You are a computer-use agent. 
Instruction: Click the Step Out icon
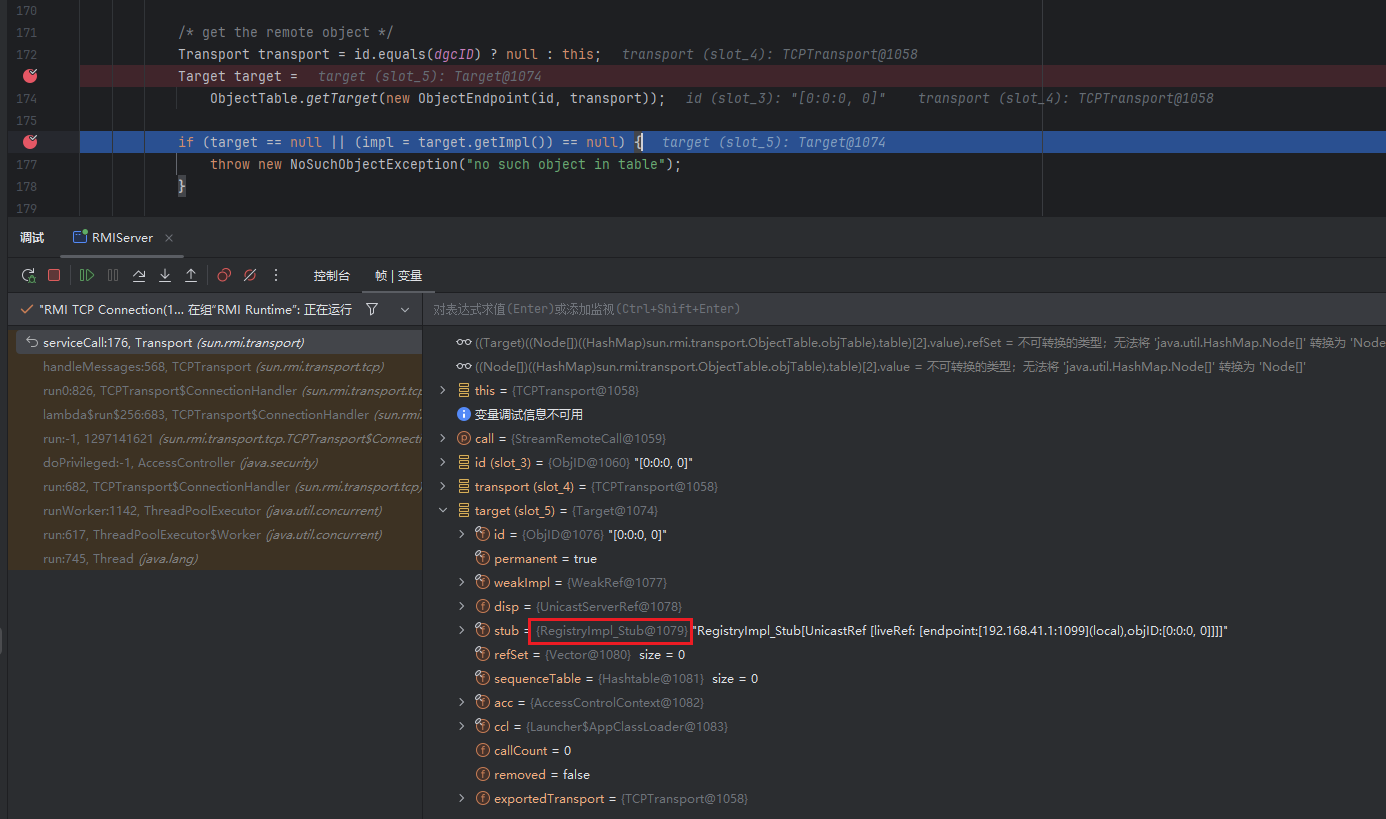coord(191,275)
